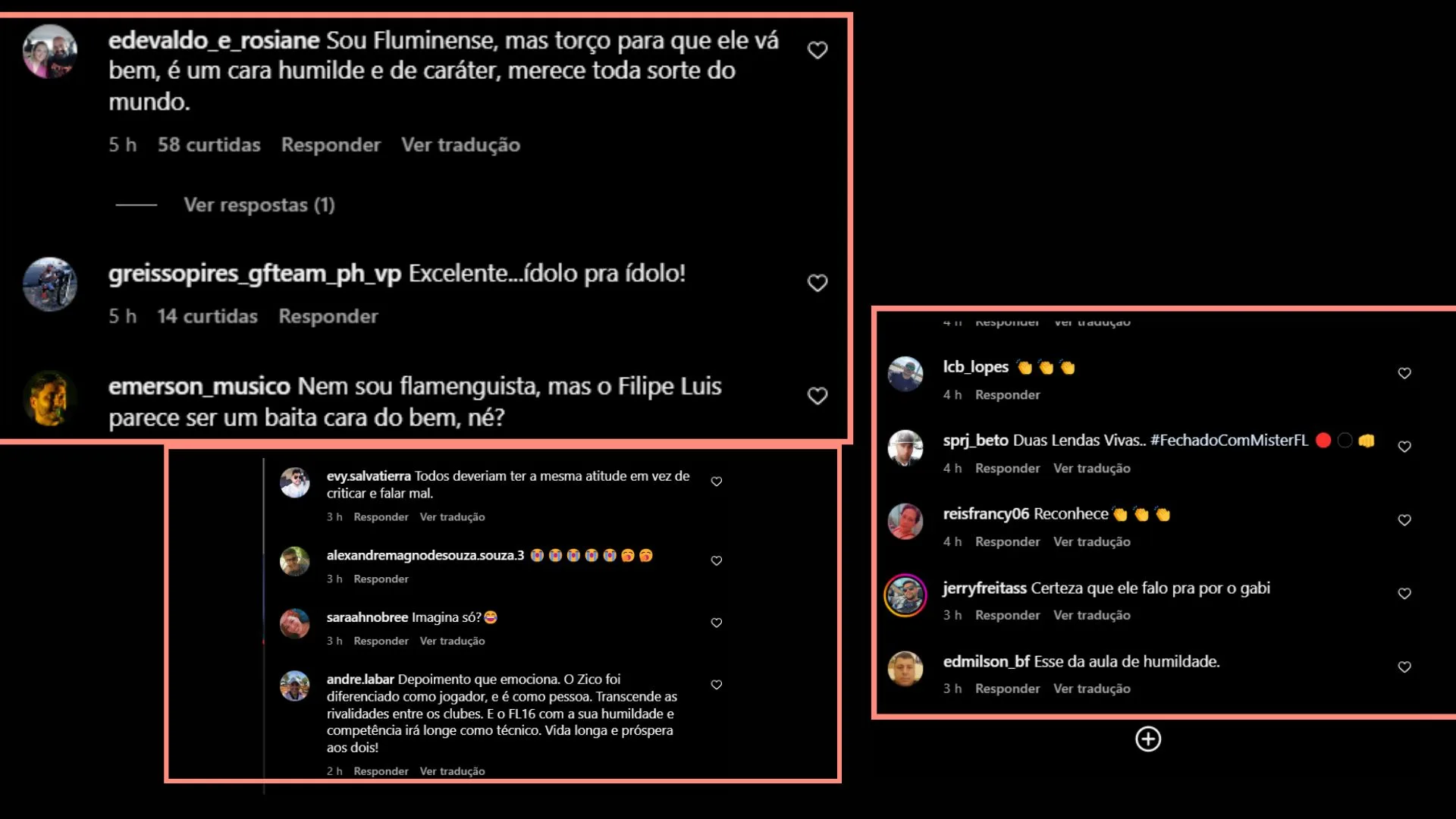The height and width of the screenshot is (819, 1456).
Task: Toggle like on jerryfreitass's comment
Action: tap(1404, 594)
